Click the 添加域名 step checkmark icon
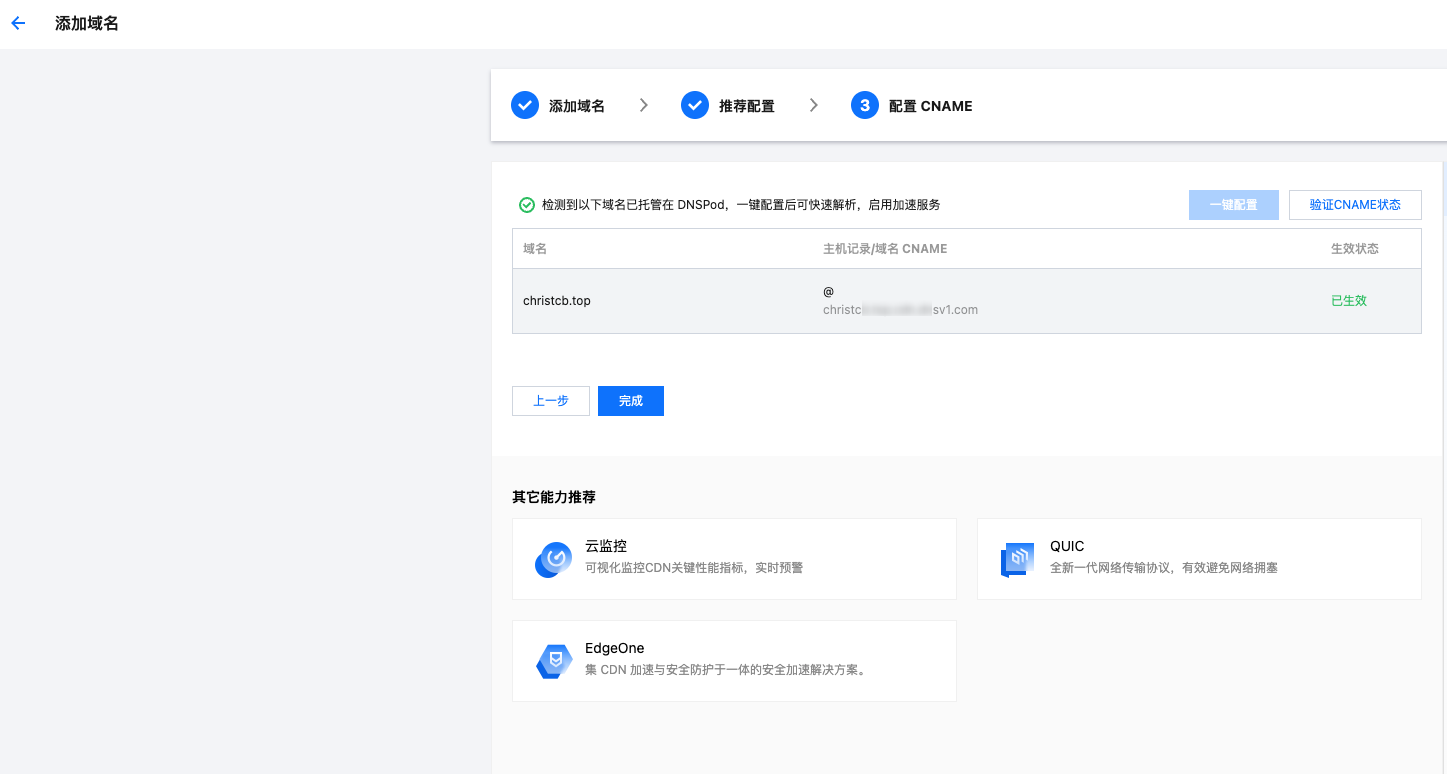Screen dimensions: 1447x774 click(x=525, y=105)
